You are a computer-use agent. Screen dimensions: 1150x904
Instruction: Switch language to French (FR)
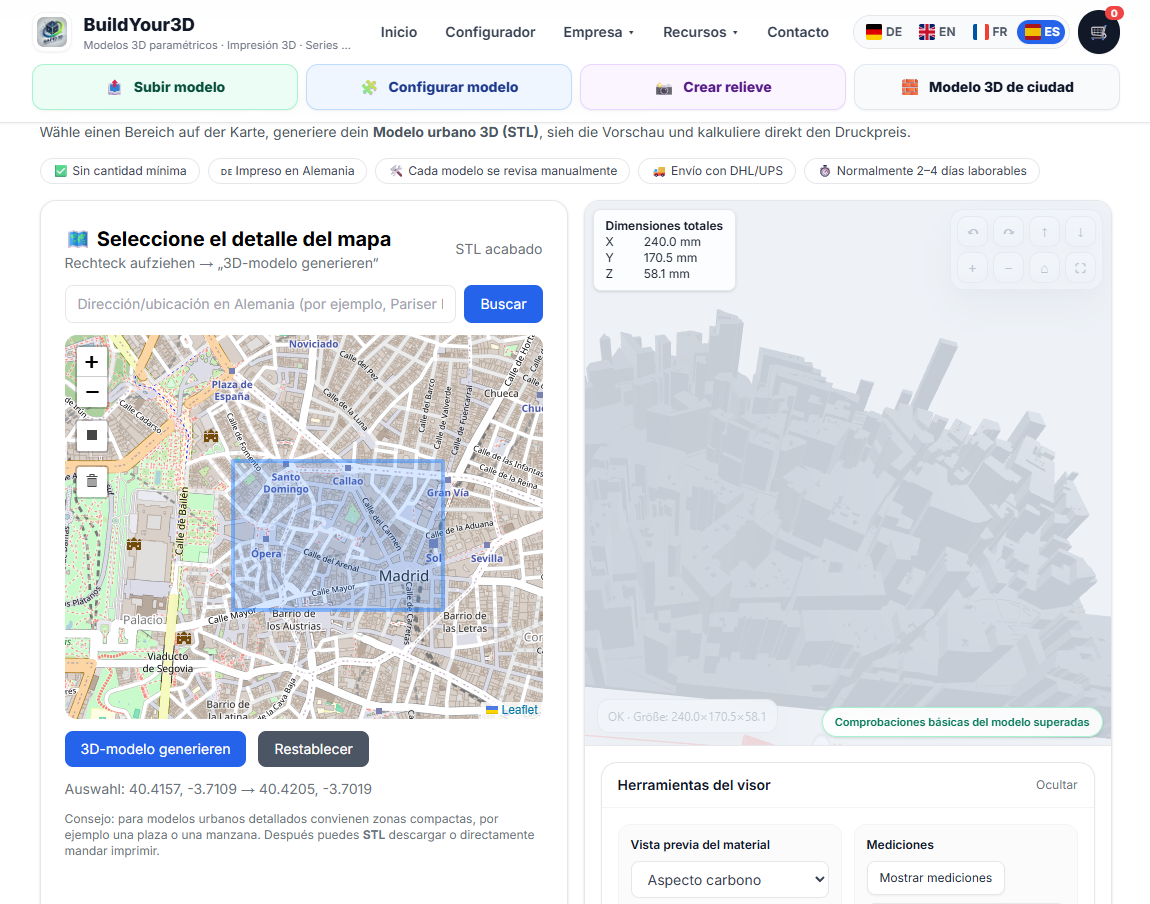click(990, 32)
